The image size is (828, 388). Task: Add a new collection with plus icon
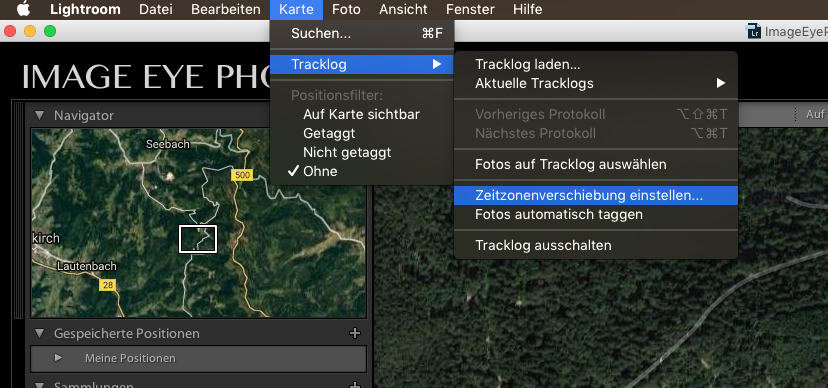[355, 385]
